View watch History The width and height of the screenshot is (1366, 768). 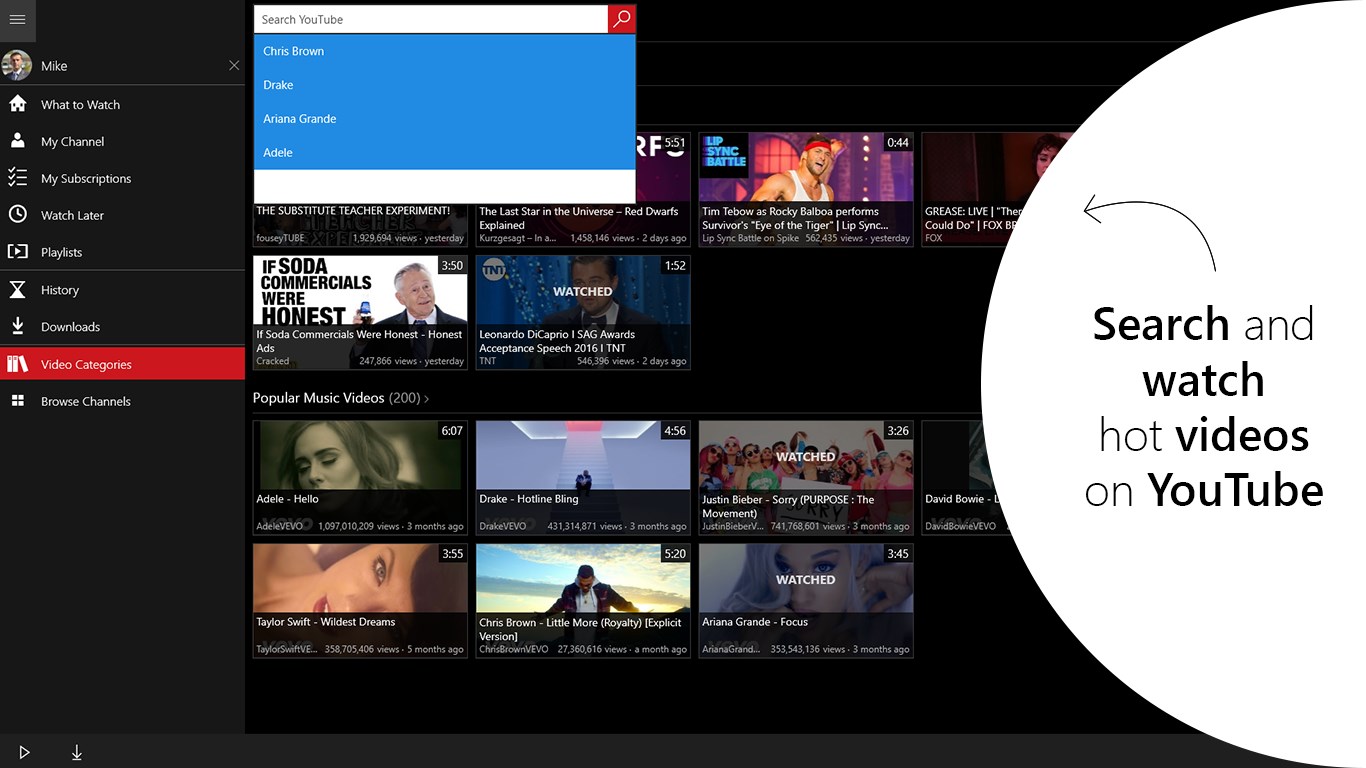click(x=122, y=290)
